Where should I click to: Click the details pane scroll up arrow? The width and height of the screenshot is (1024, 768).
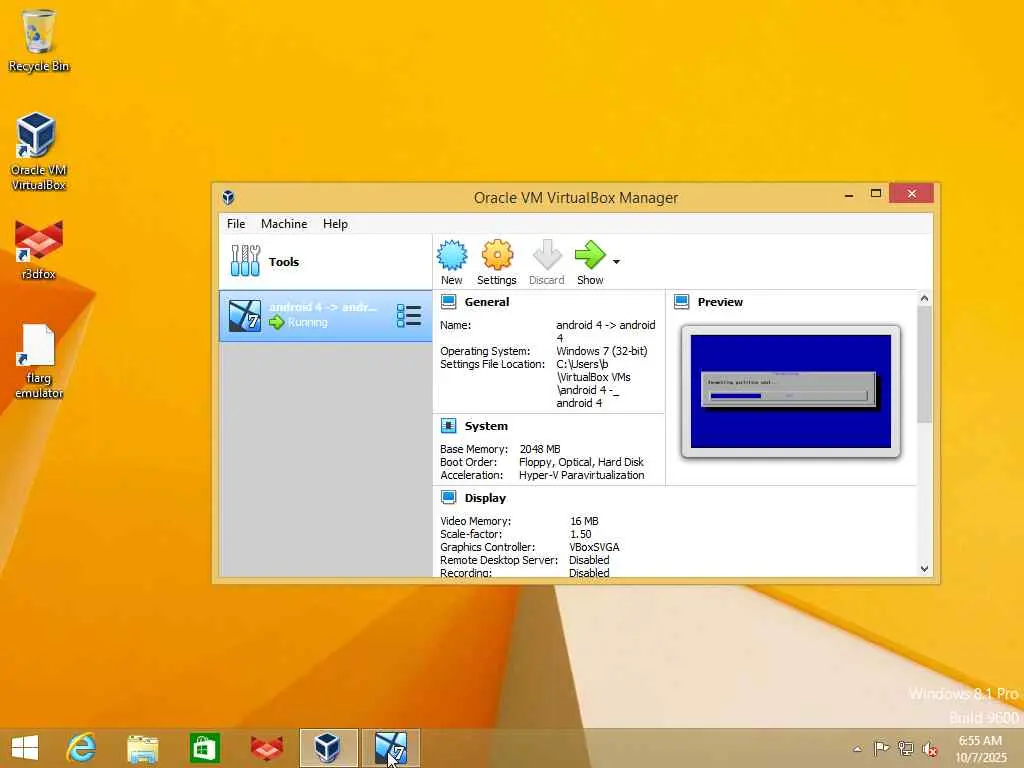[x=924, y=298]
